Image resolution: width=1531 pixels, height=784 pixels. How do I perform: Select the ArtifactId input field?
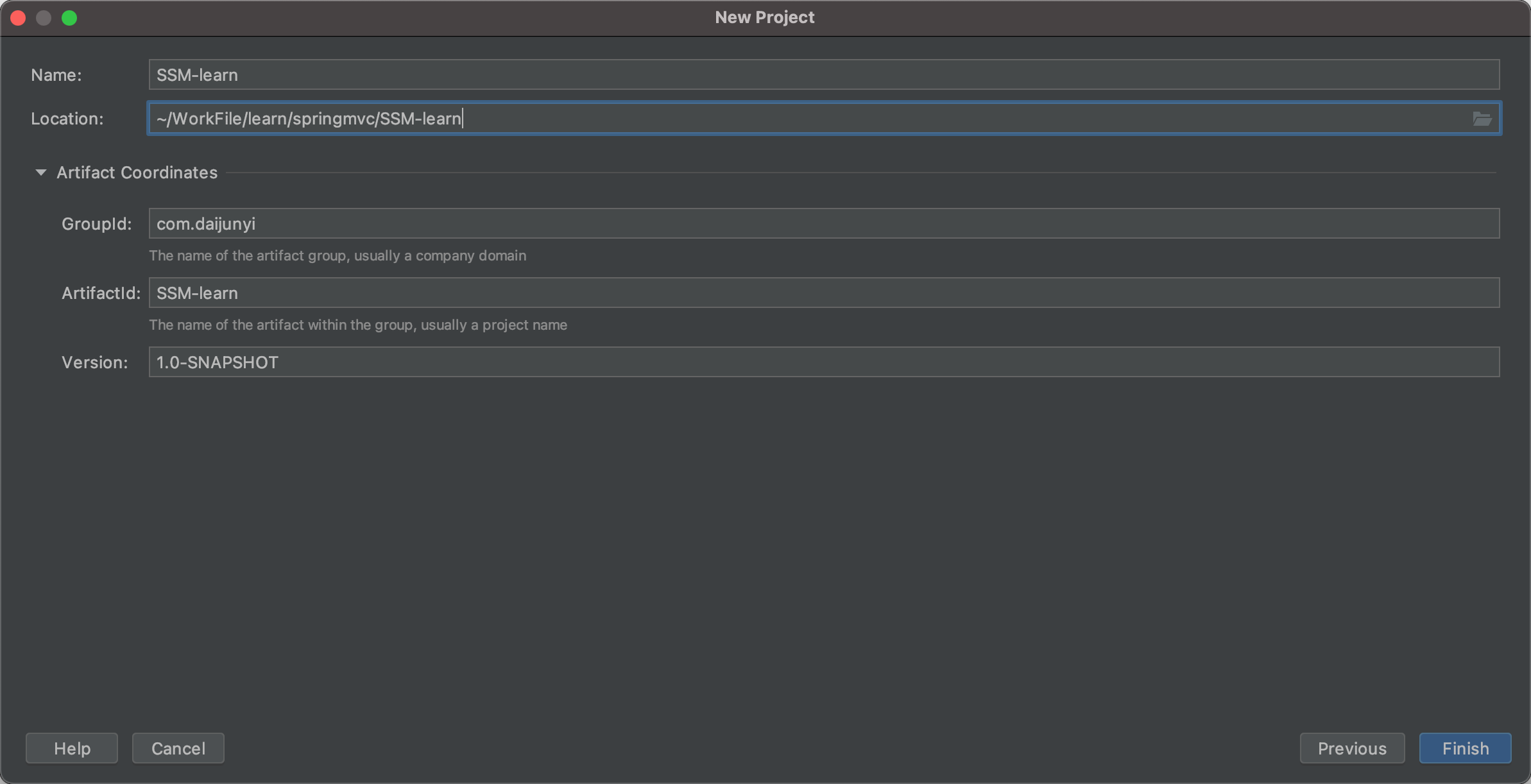[x=823, y=293]
